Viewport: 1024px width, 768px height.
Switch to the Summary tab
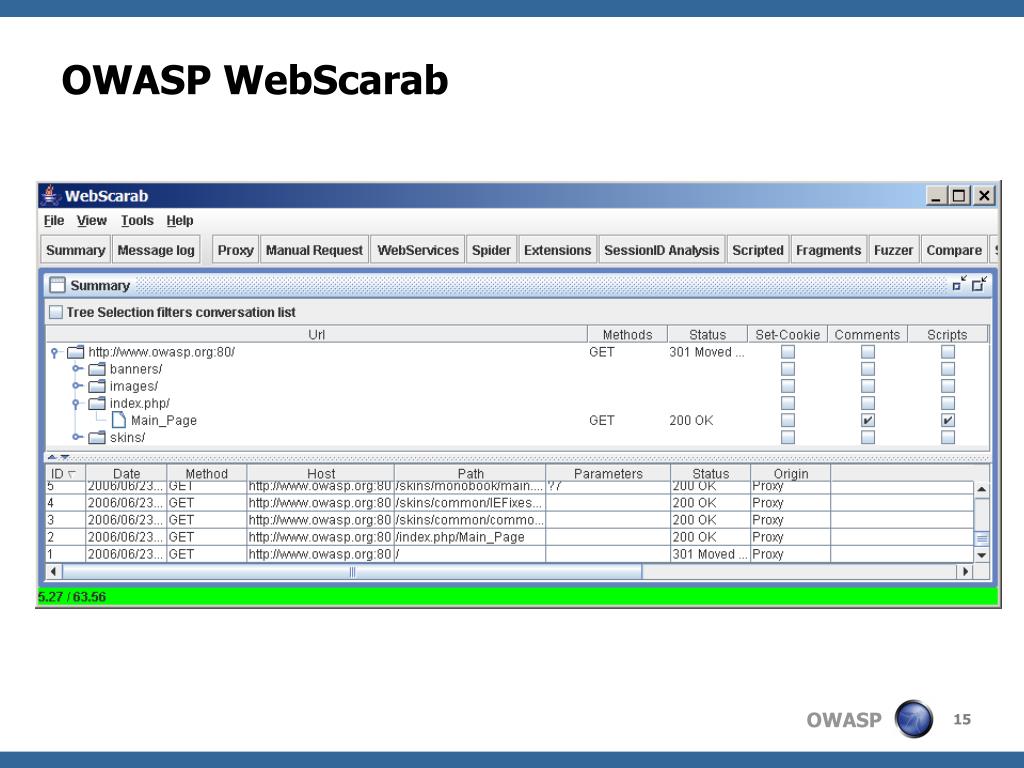click(75, 250)
